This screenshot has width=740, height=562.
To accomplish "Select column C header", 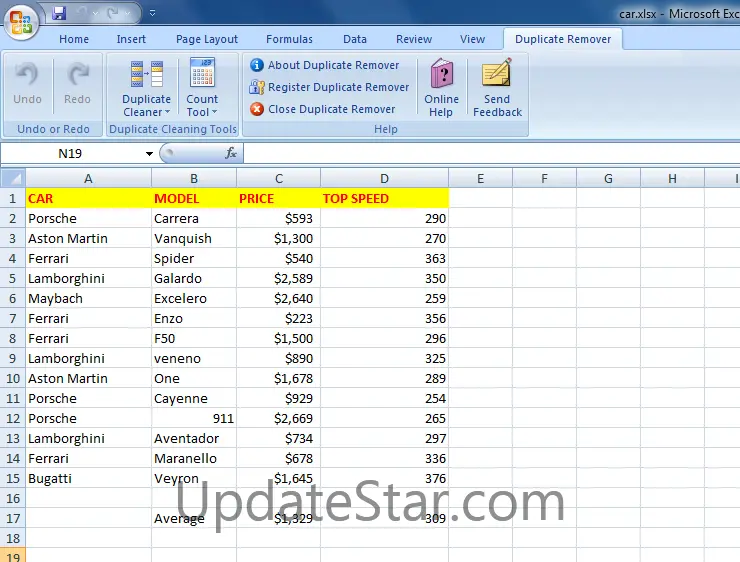I will pos(279,179).
